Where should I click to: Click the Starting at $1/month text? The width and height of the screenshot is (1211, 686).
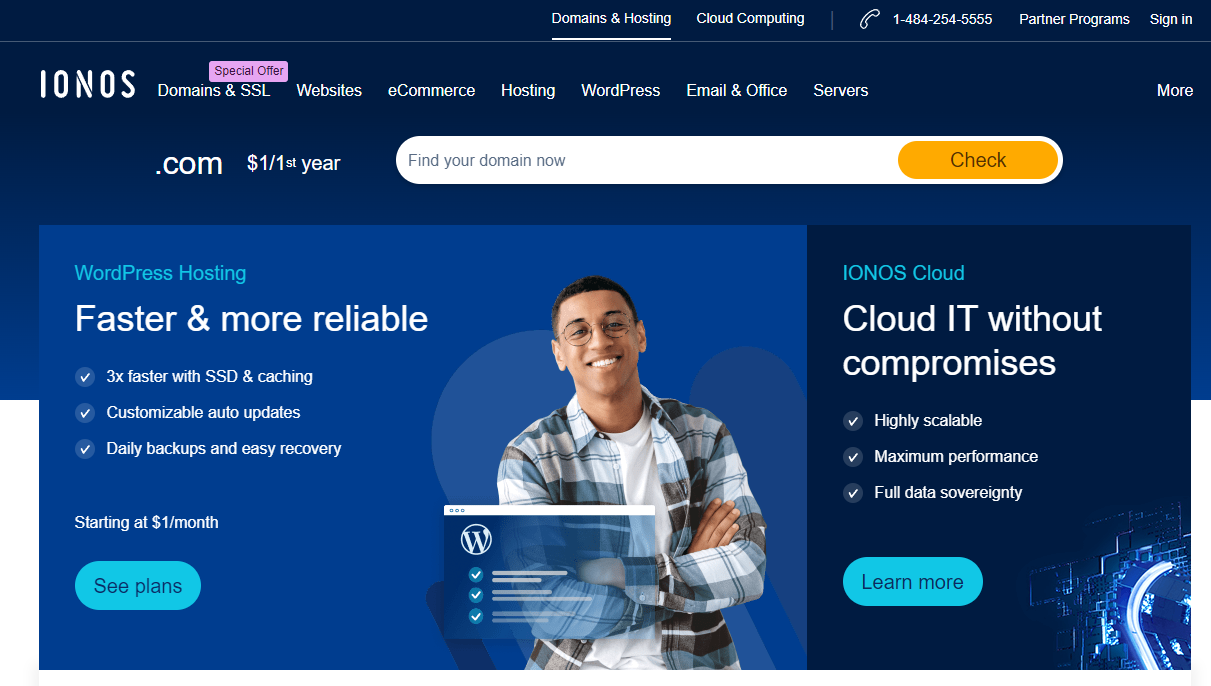click(146, 522)
